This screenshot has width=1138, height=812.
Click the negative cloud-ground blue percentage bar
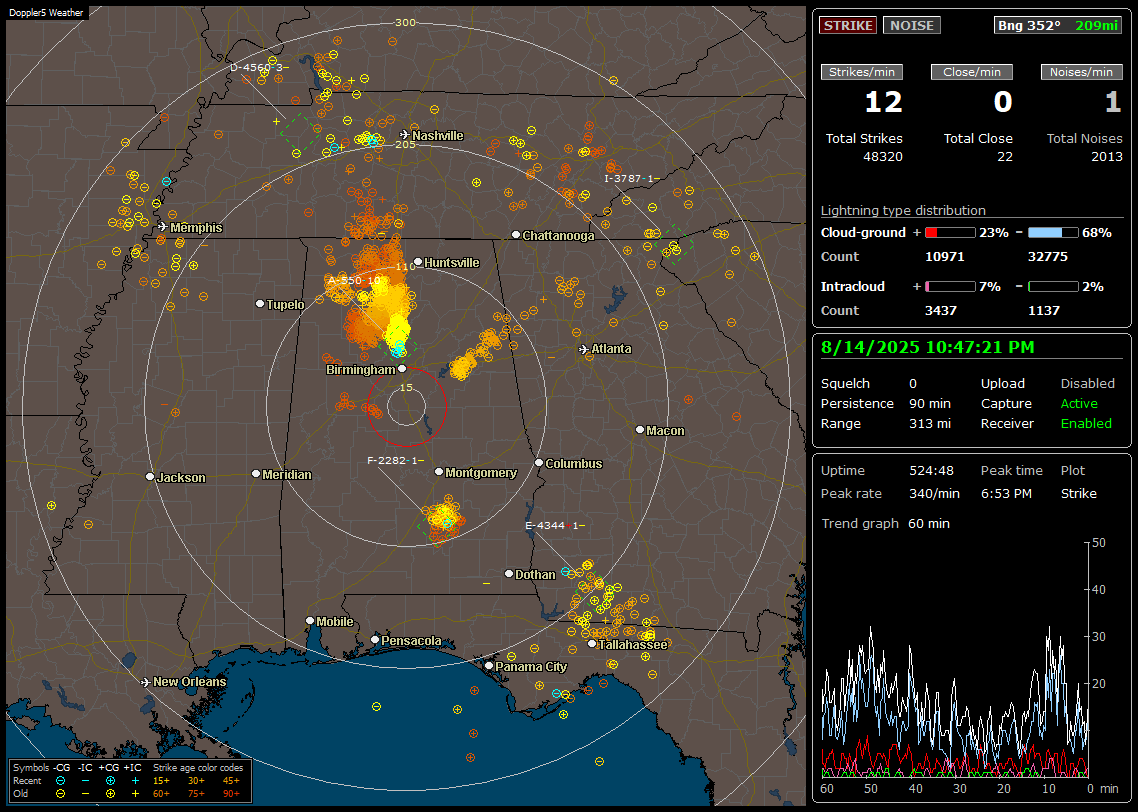1052,233
